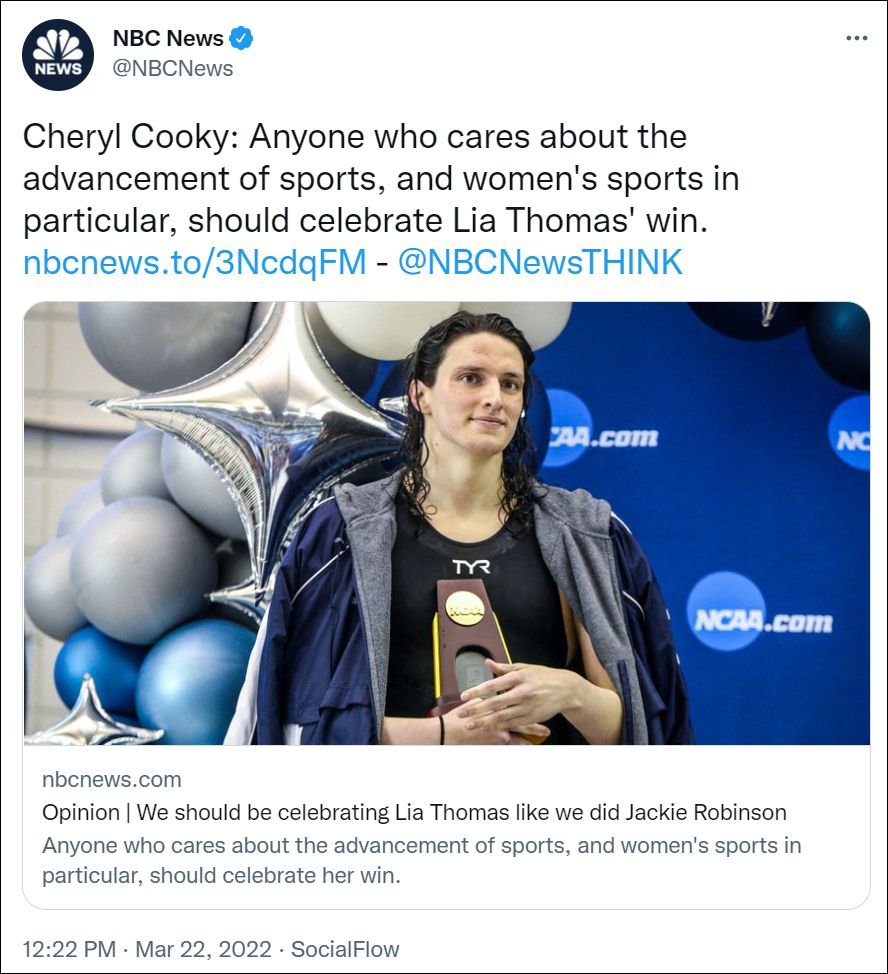This screenshot has width=888, height=974.
Task: Click the @NBCNews handle
Action: [x=172, y=68]
